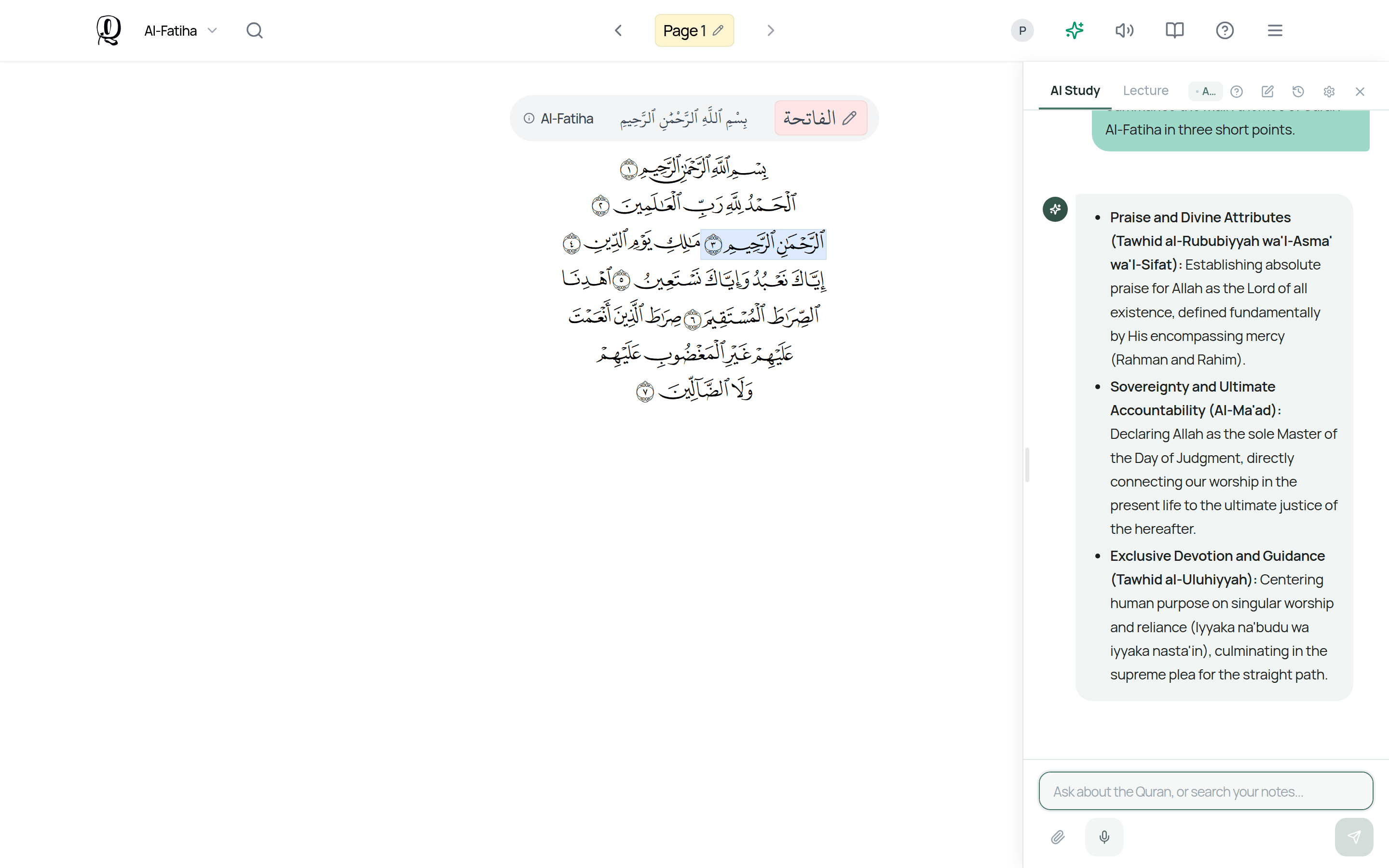Click the verse 7 end marker
This screenshot has width=1389, height=868.
(x=645, y=392)
